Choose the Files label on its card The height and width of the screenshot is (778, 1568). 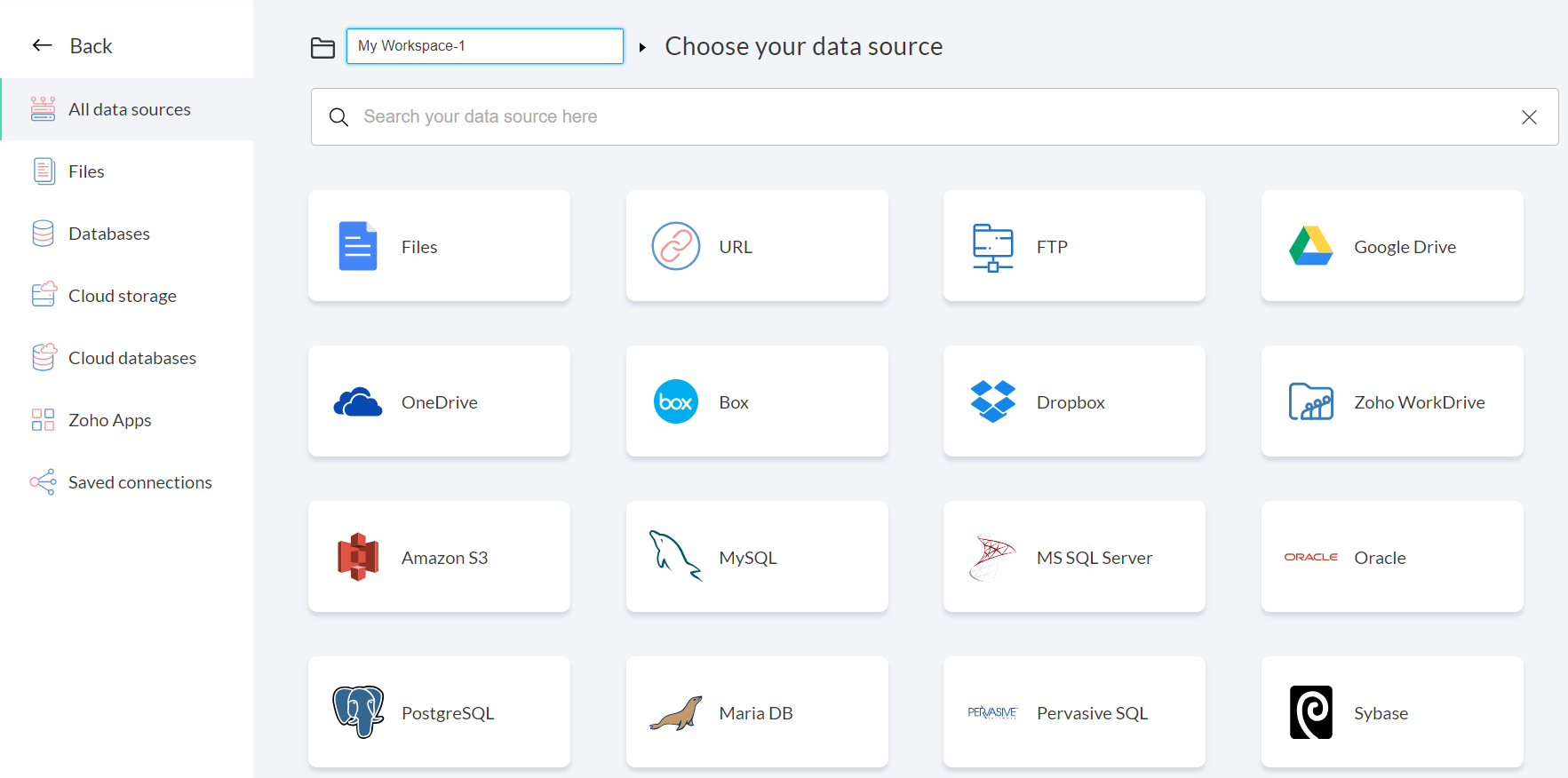[x=419, y=247]
